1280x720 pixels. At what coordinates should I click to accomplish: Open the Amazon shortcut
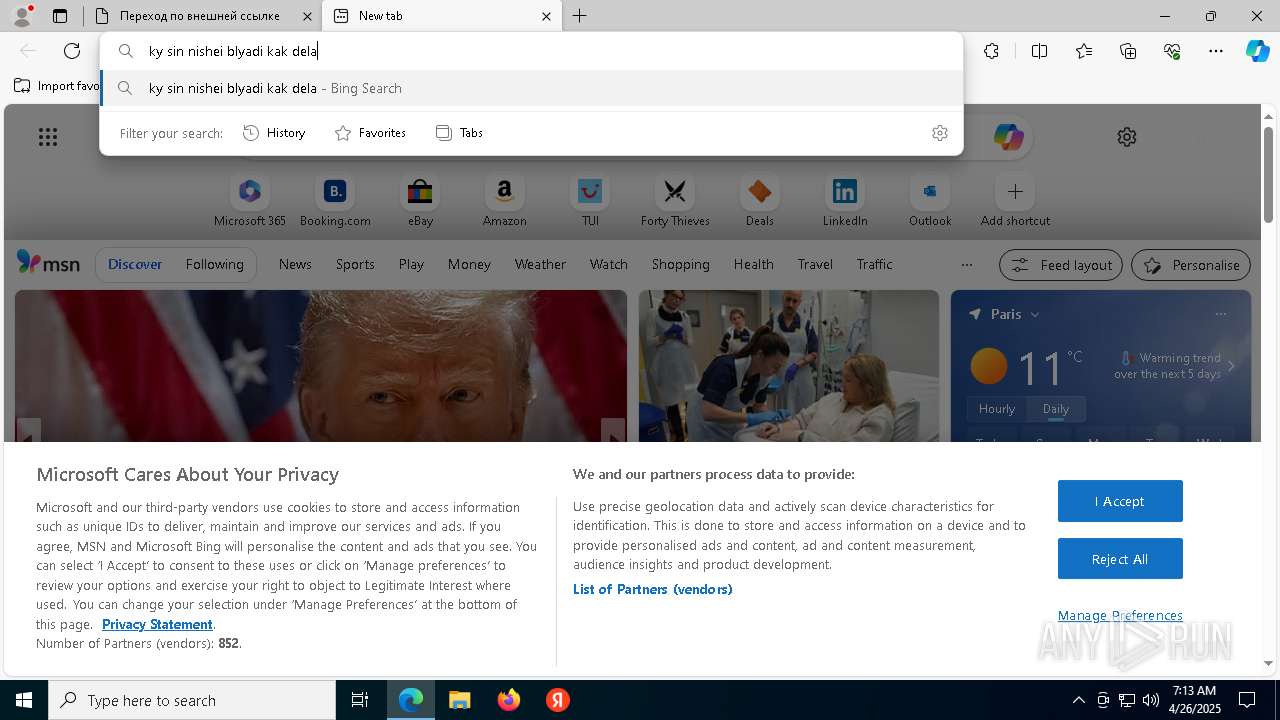tap(504, 201)
